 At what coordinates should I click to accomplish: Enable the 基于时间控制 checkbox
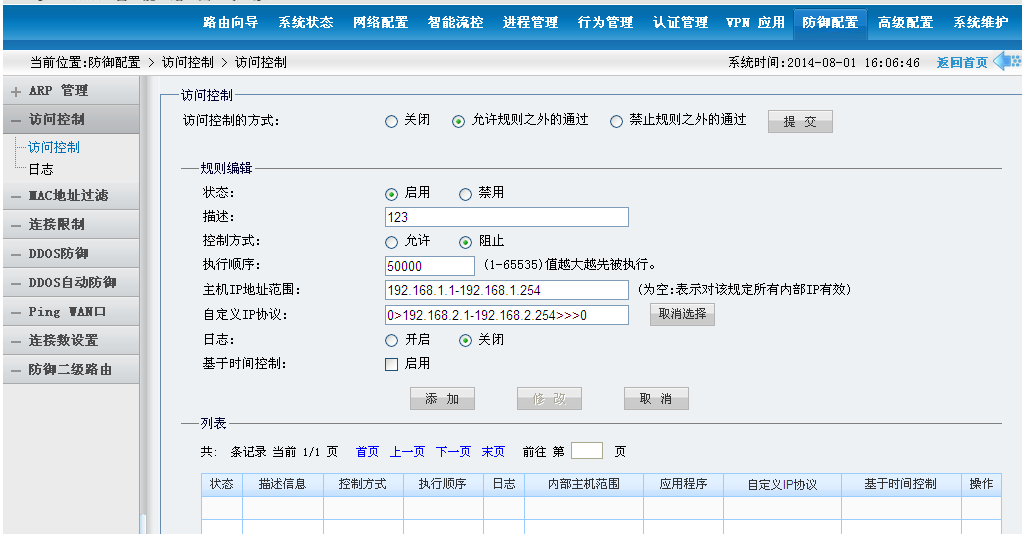392,364
